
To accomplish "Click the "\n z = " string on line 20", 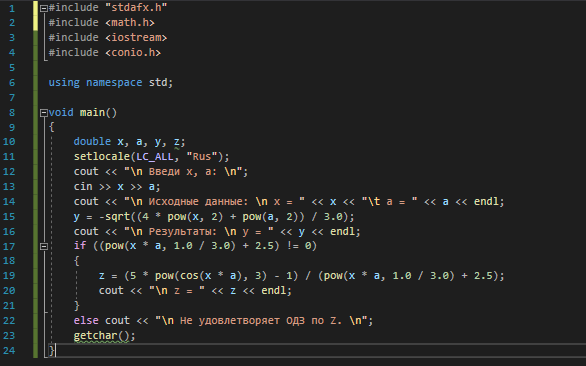I will 177,290.
